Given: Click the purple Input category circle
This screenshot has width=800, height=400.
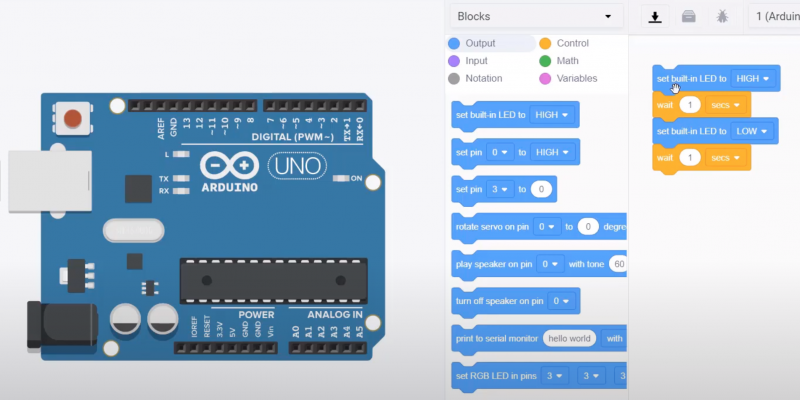Looking at the screenshot, I should click(454, 61).
